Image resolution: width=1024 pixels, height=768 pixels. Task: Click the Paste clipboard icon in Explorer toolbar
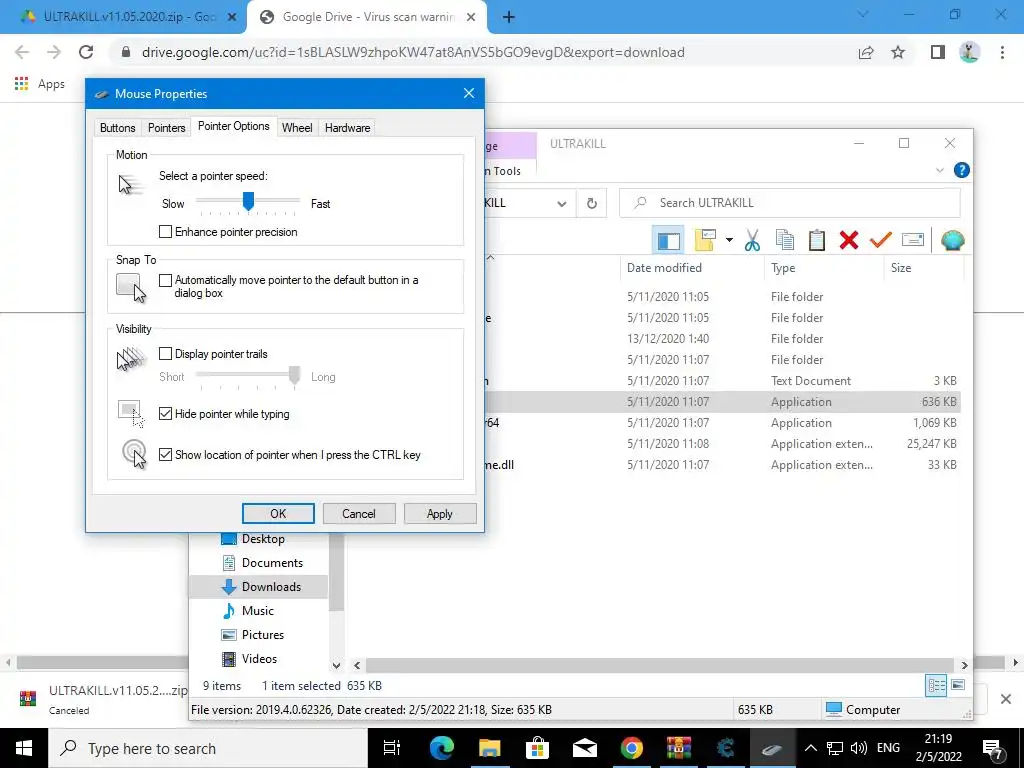pyautogui.click(x=816, y=240)
